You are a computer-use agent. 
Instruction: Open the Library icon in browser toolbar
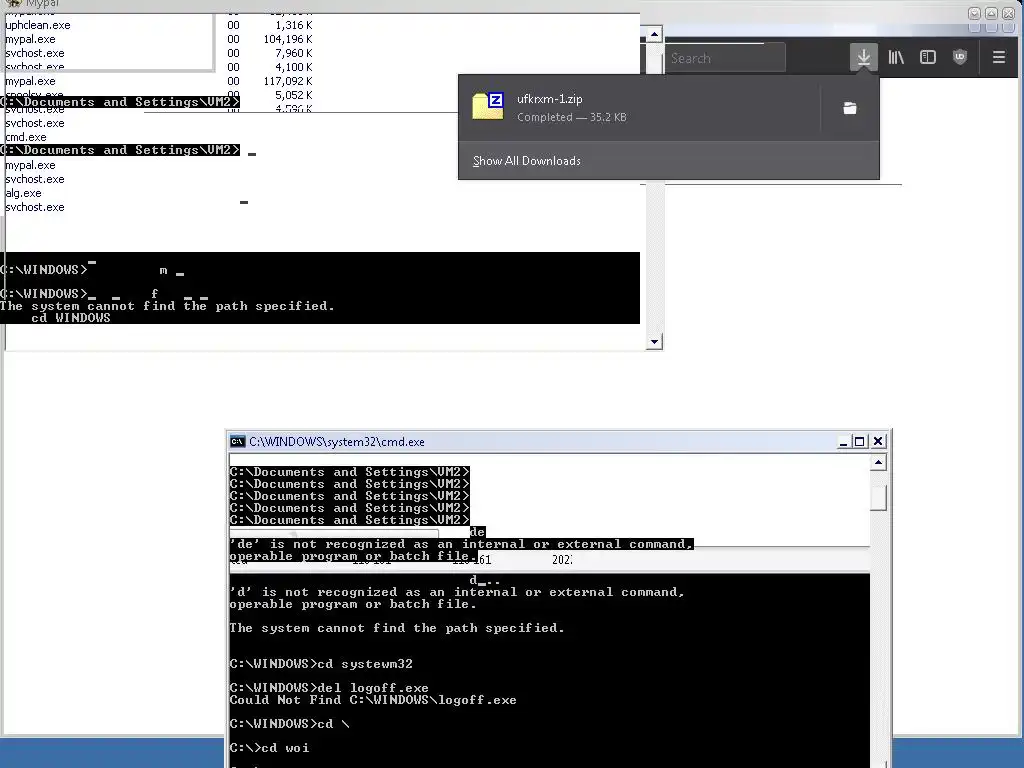click(x=896, y=57)
